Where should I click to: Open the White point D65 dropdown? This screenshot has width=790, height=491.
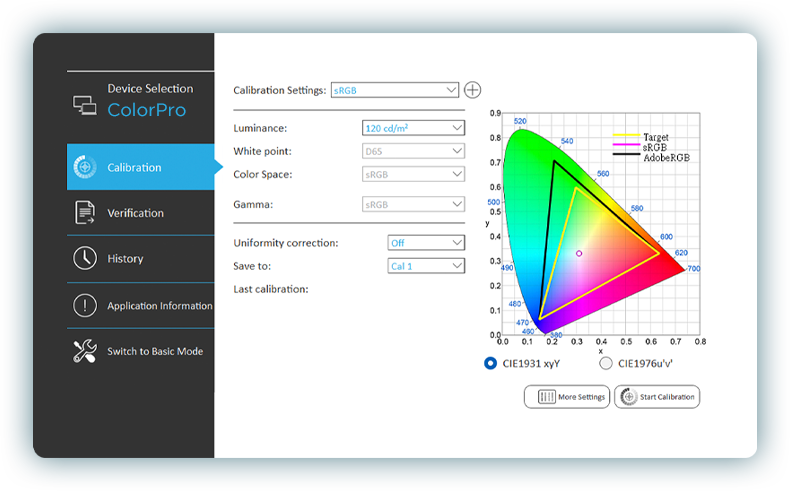[x=413, y=151]
